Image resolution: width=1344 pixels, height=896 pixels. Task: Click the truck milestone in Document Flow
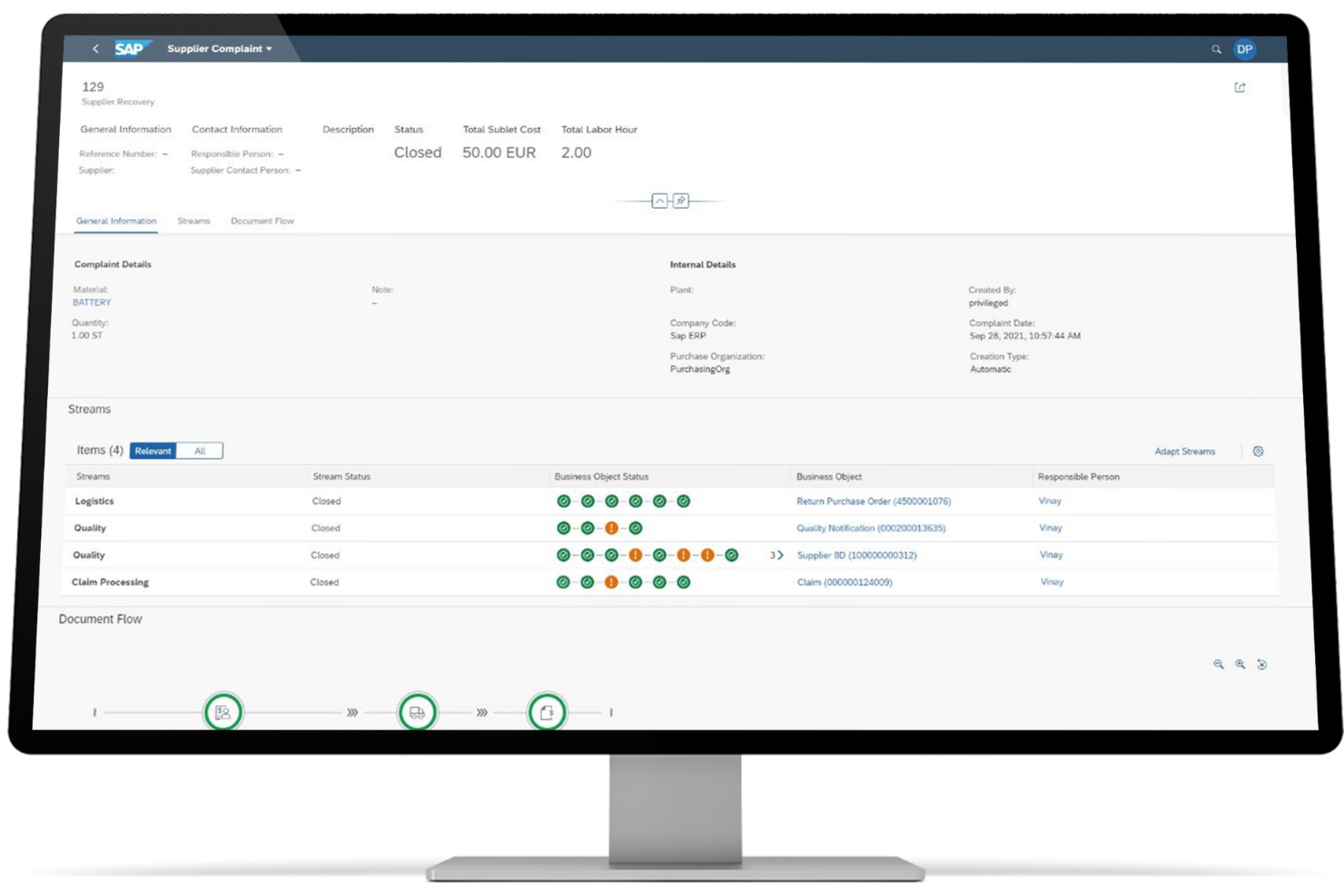click(x=417, y=712)
